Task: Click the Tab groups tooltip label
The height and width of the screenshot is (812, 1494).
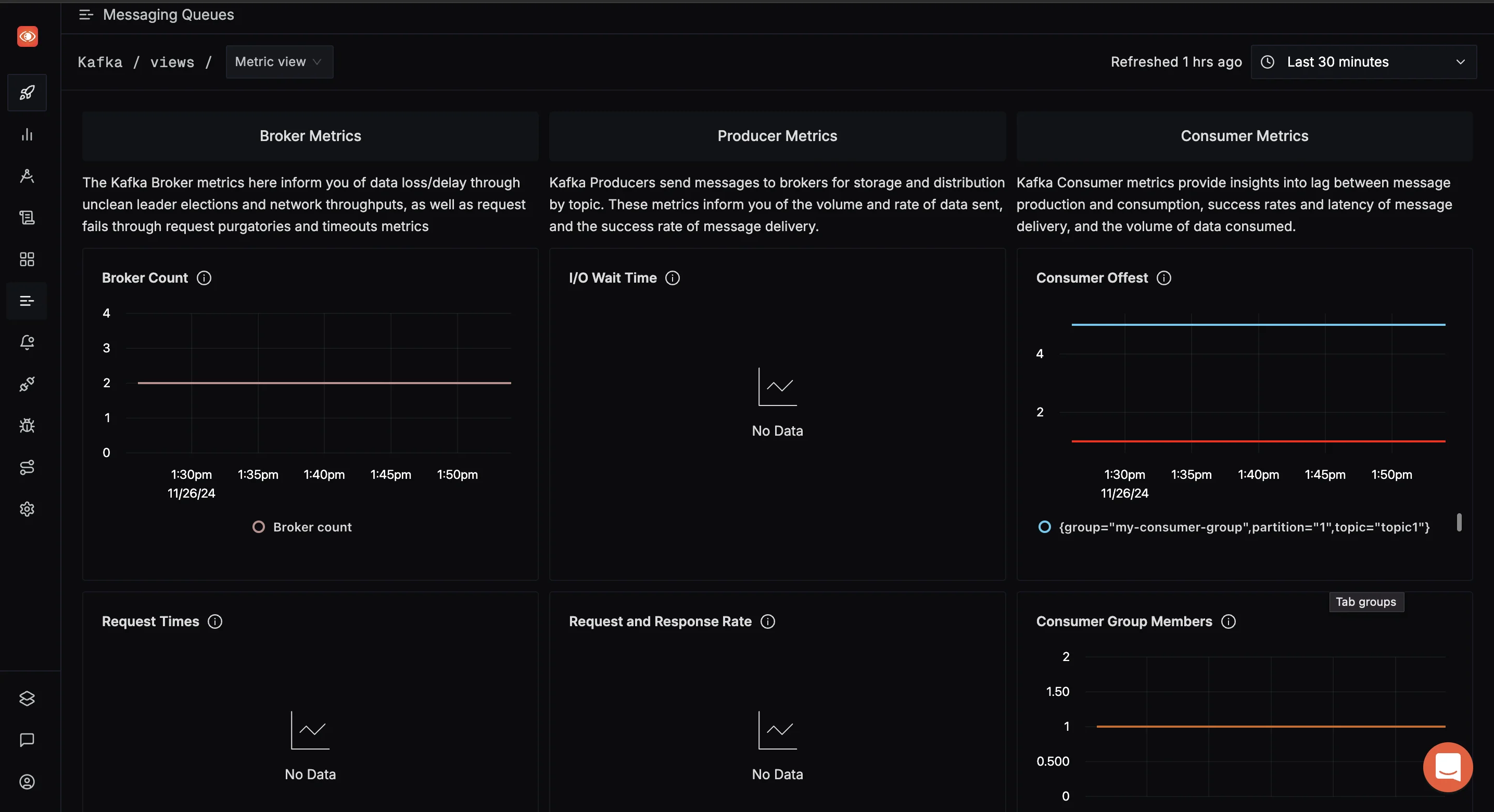Action: click(1366, 602)
